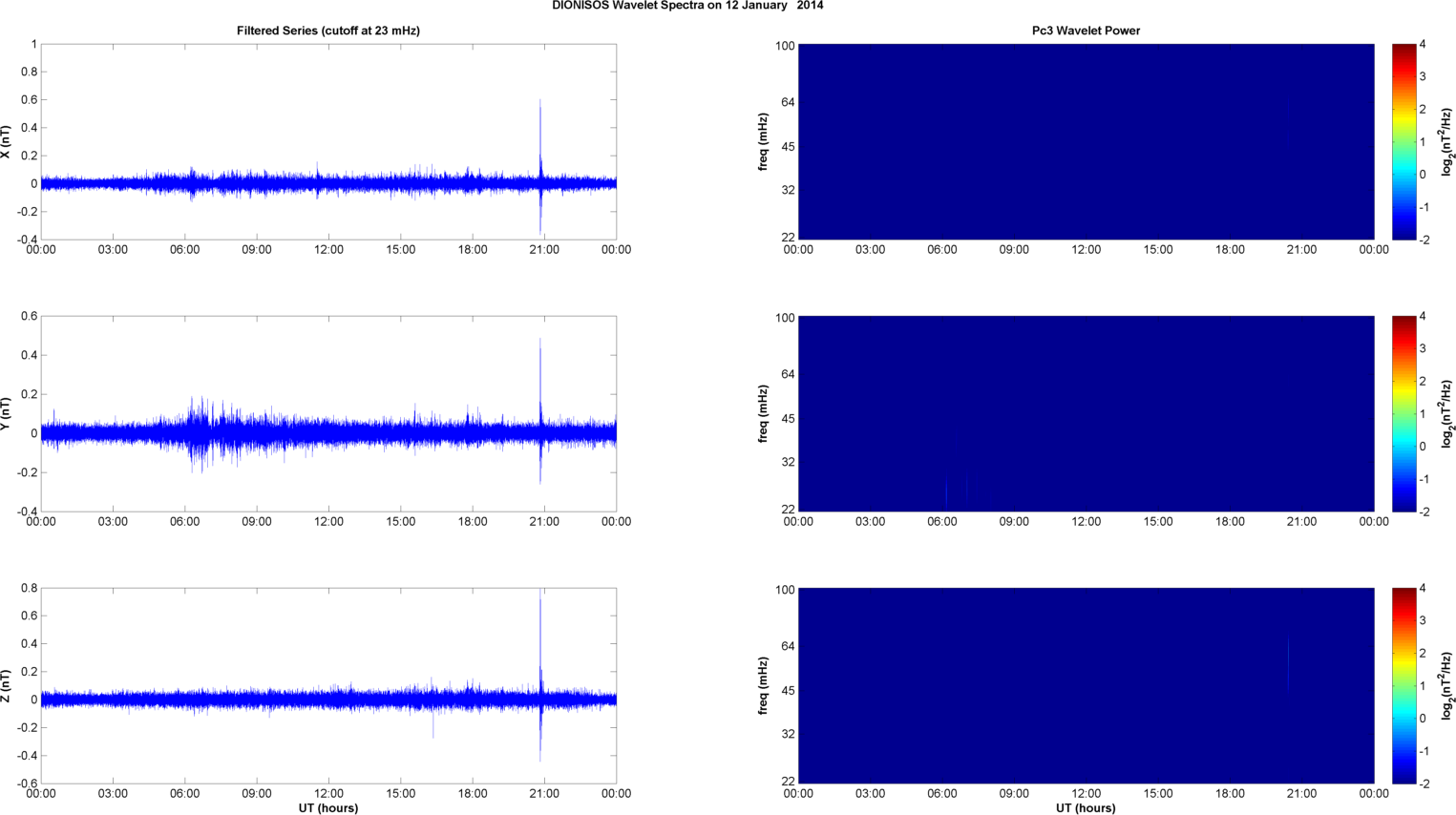This screenshot has height=815, width=1456.
Task: Click the 'Z (nT)' axis label
Action: [x=6, y=686]
